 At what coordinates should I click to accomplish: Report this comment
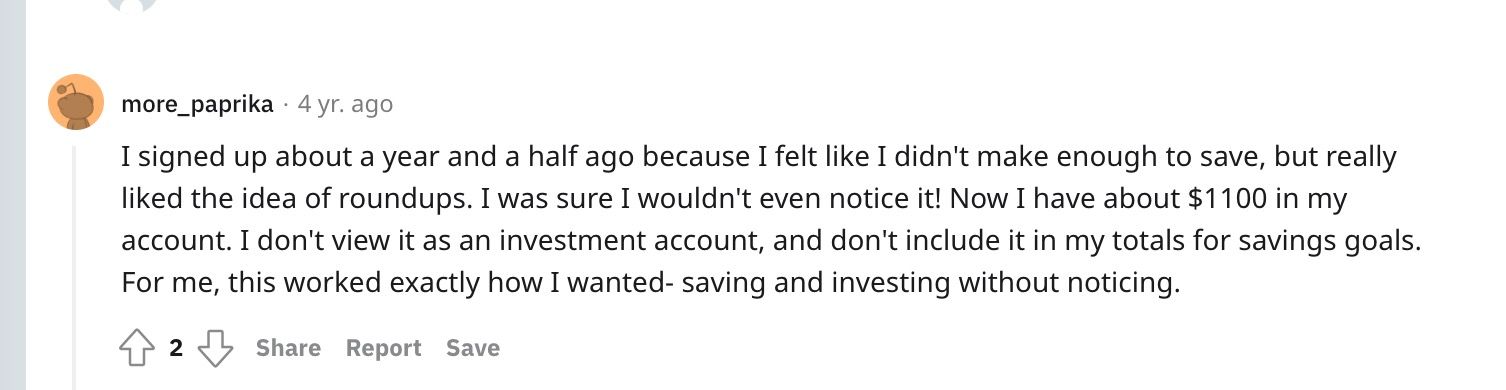point(383,348)
